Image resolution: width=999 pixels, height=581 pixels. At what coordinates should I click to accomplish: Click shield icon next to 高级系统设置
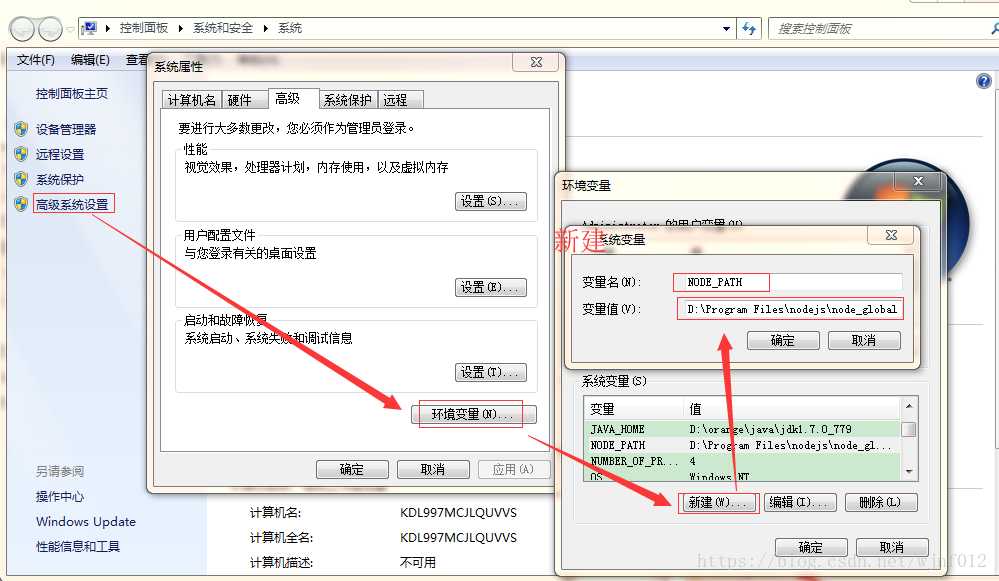(x=21, y=204)
